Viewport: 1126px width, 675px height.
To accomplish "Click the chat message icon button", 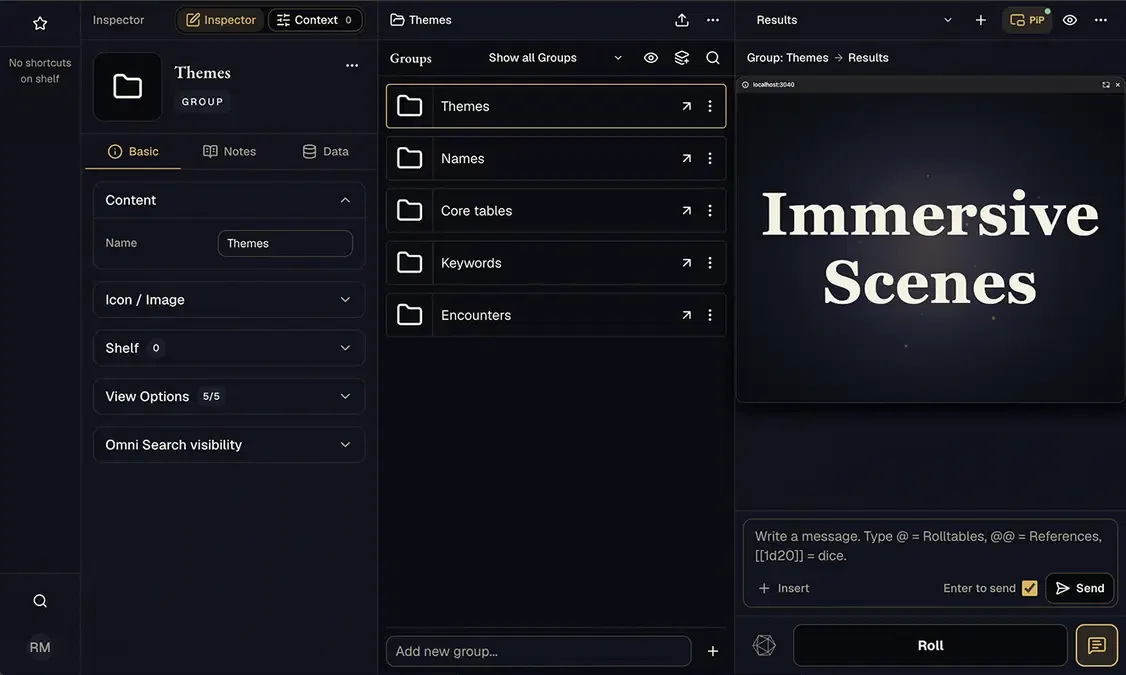I will click(x=1097, y=646).
